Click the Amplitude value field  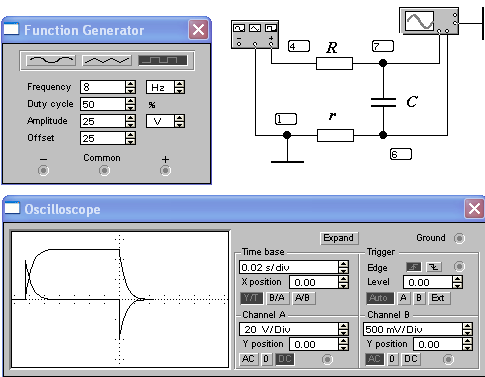click(103, 121)
